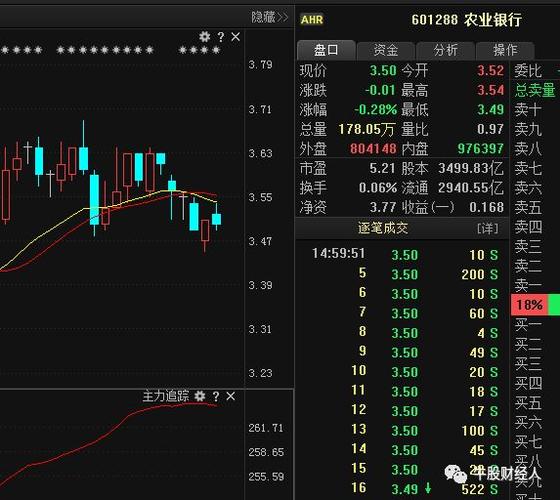
Task: Click the 卖一 order level
Action: click(x=528, y=285)
